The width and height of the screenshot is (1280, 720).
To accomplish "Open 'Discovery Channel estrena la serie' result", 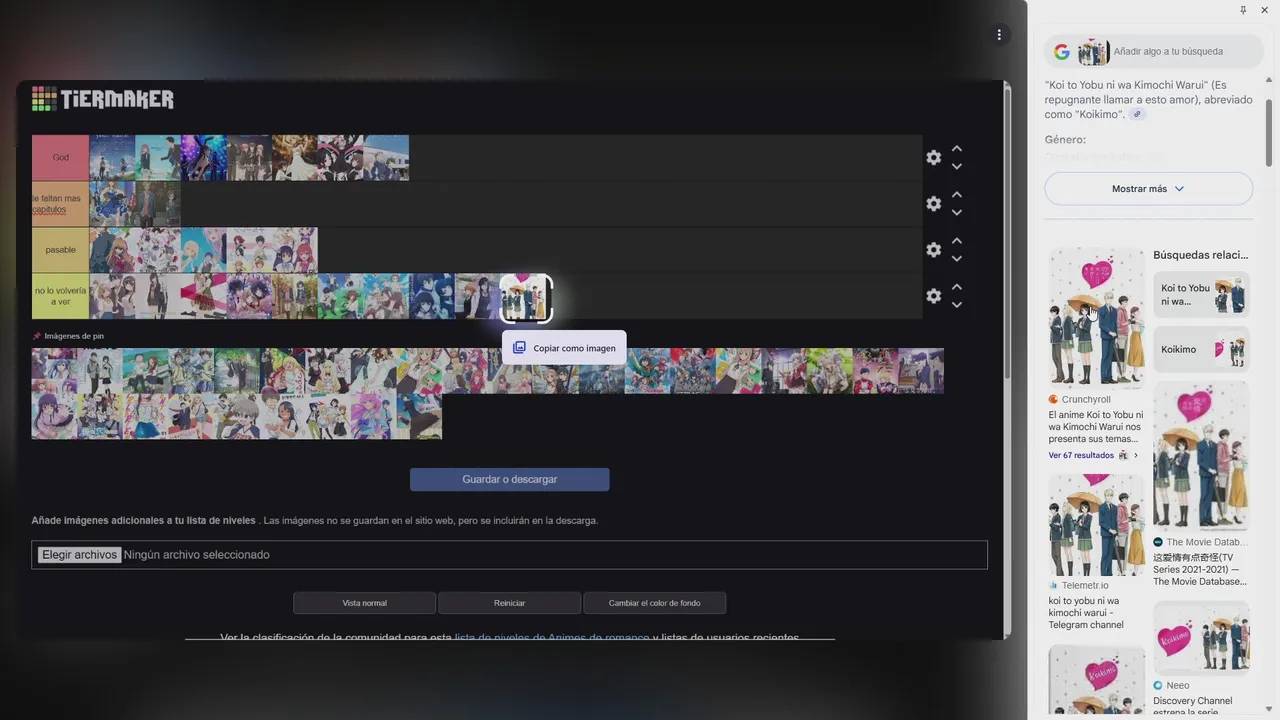I will point(1192,706).
